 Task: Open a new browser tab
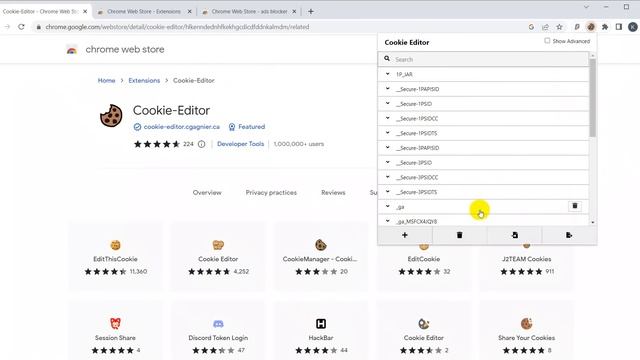coord(311,11)
